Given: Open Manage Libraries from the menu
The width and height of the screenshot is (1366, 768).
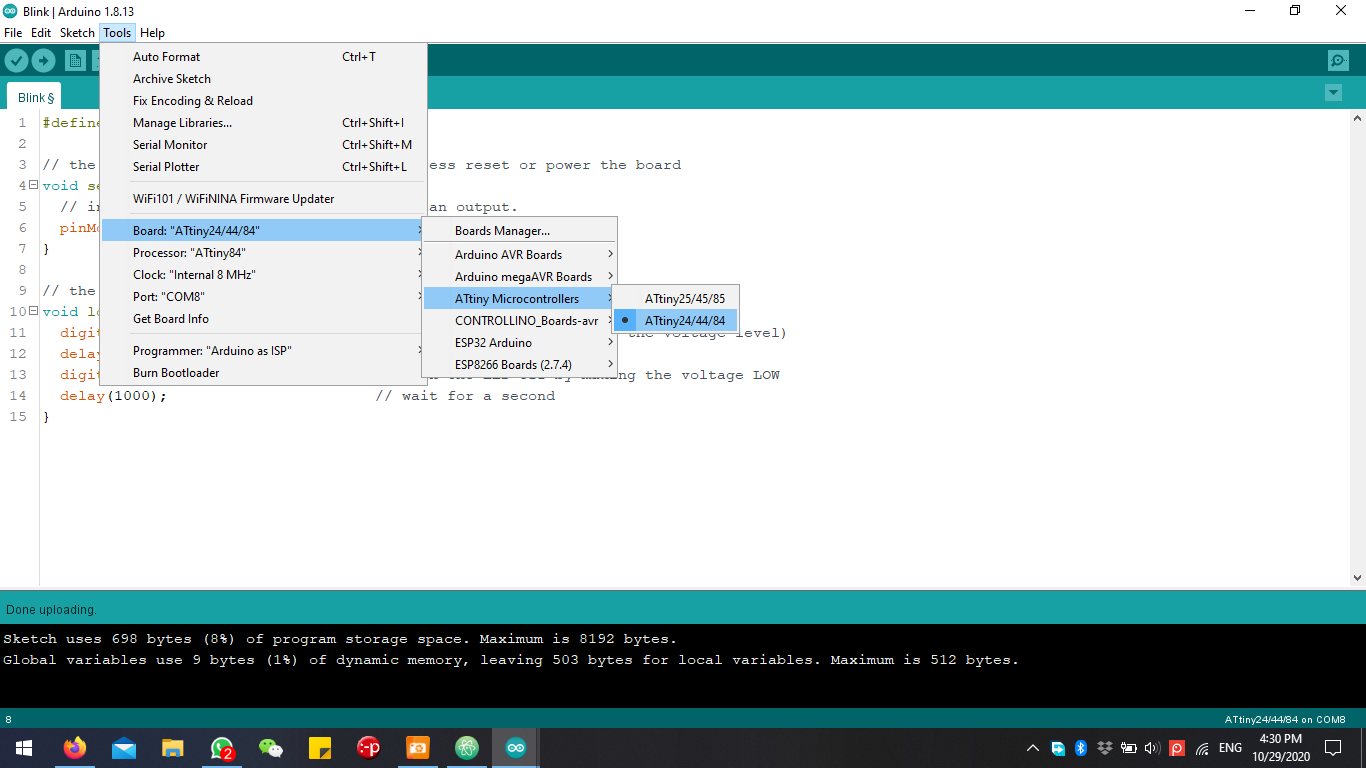Looking at the screenshot, I should tap(264, 123).
